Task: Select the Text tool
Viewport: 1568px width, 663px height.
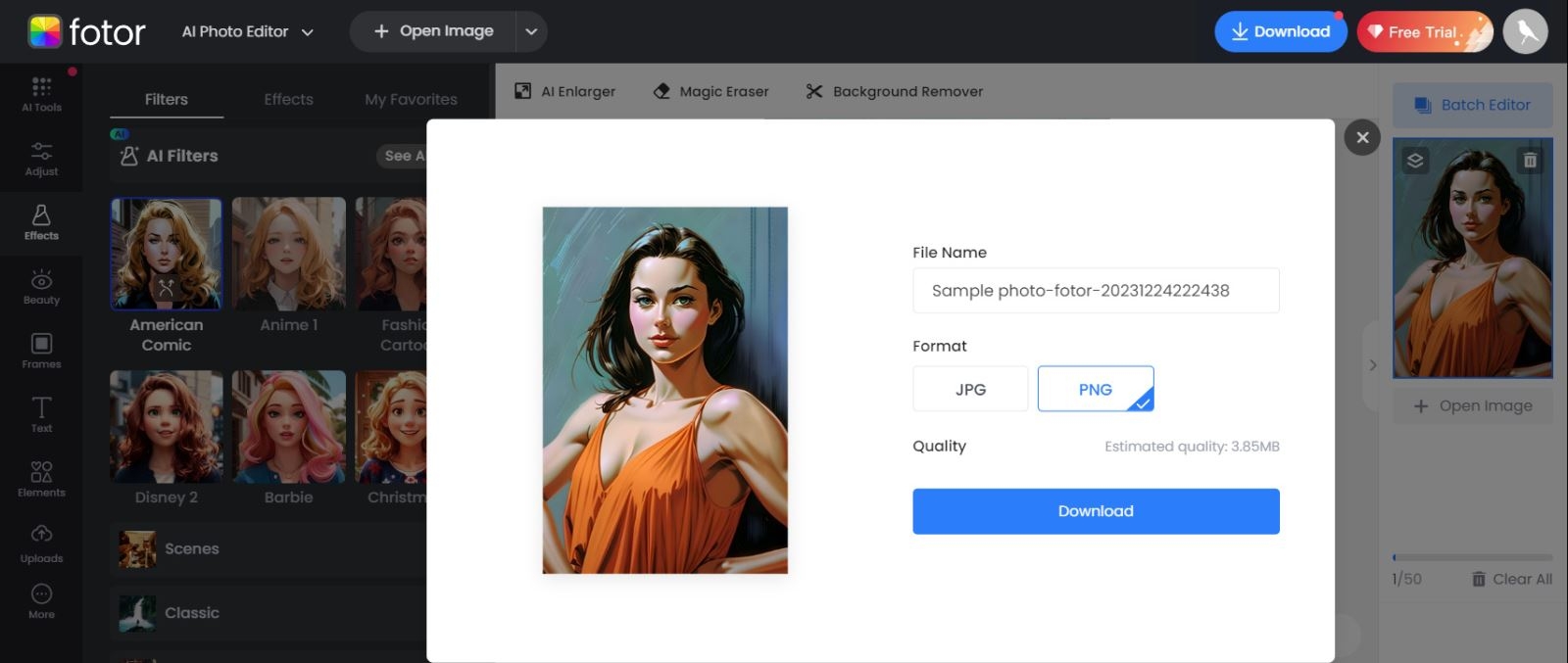Action: [x=41, y=415]
